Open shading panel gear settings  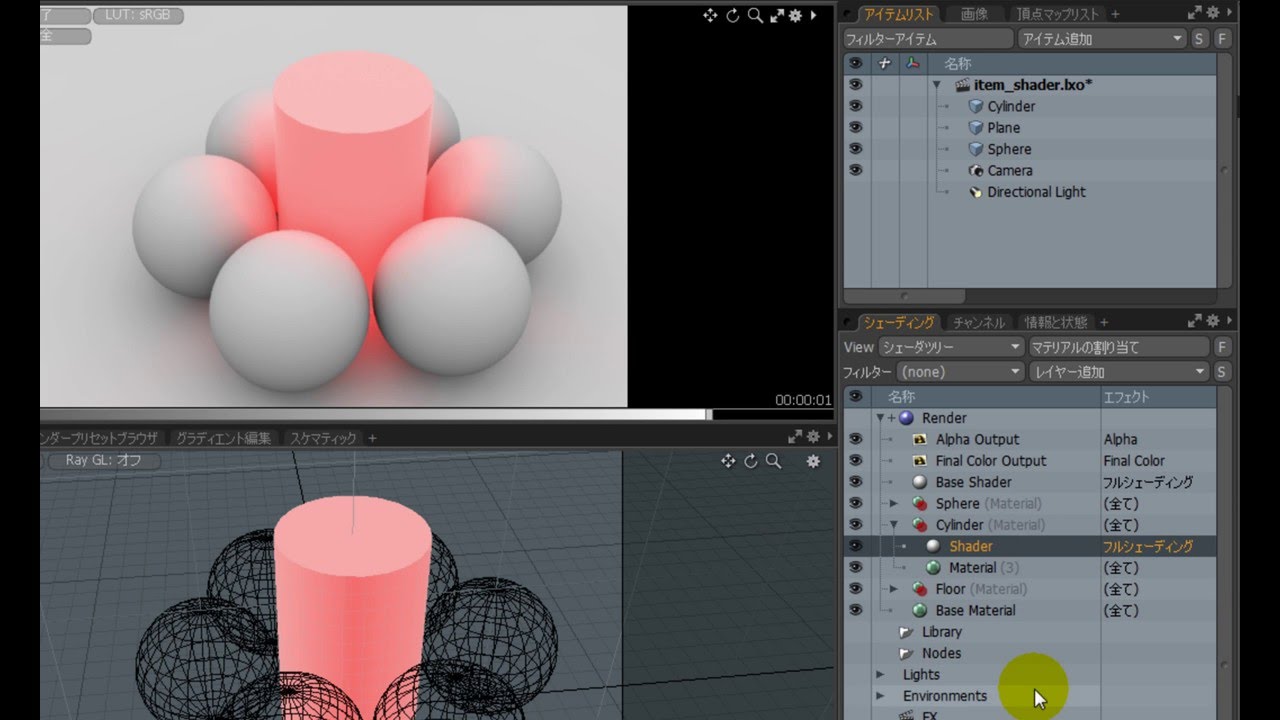(x=1213, y=322)
